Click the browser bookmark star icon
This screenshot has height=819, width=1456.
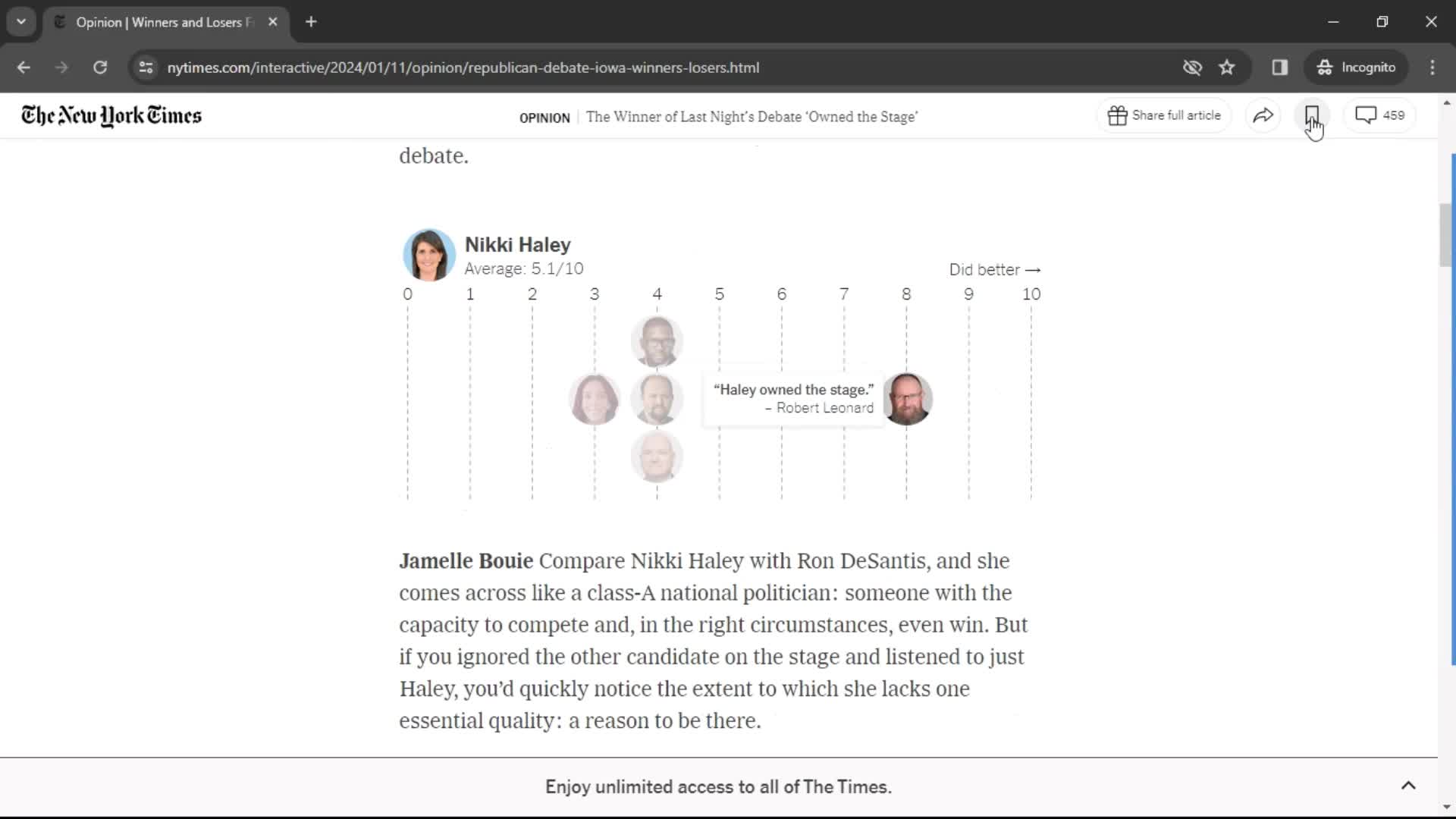(1228, 67)
